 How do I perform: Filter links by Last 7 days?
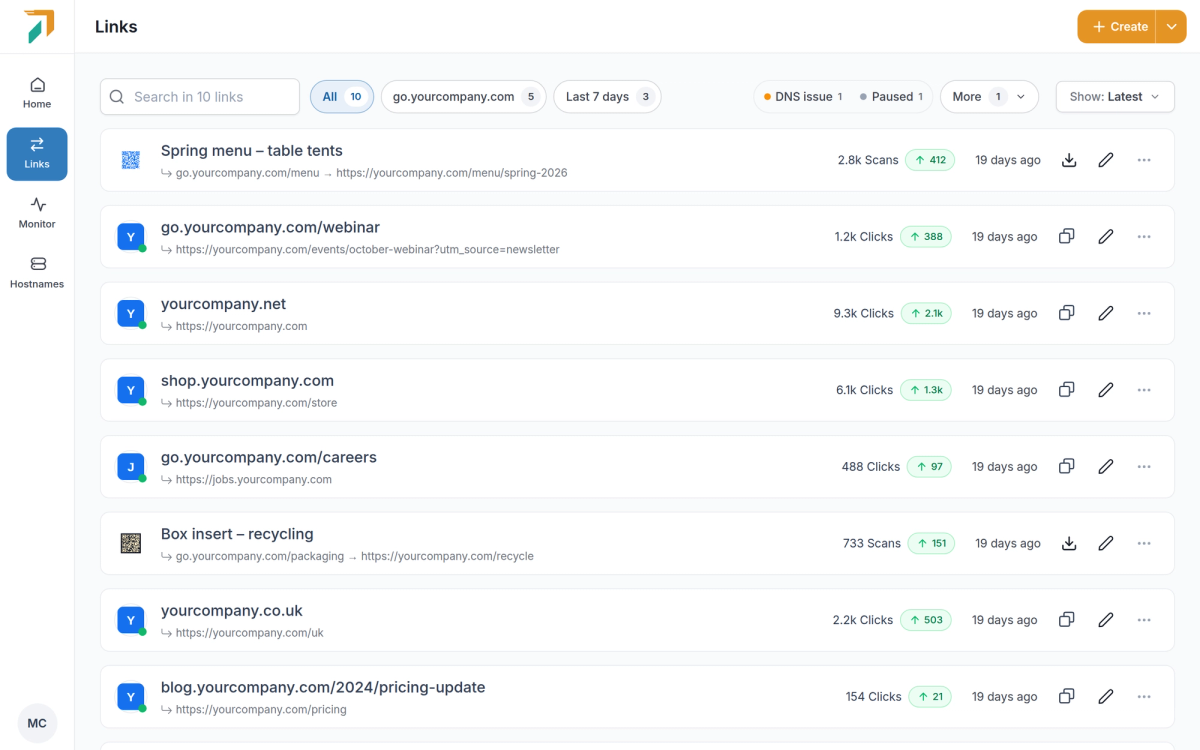607,97
